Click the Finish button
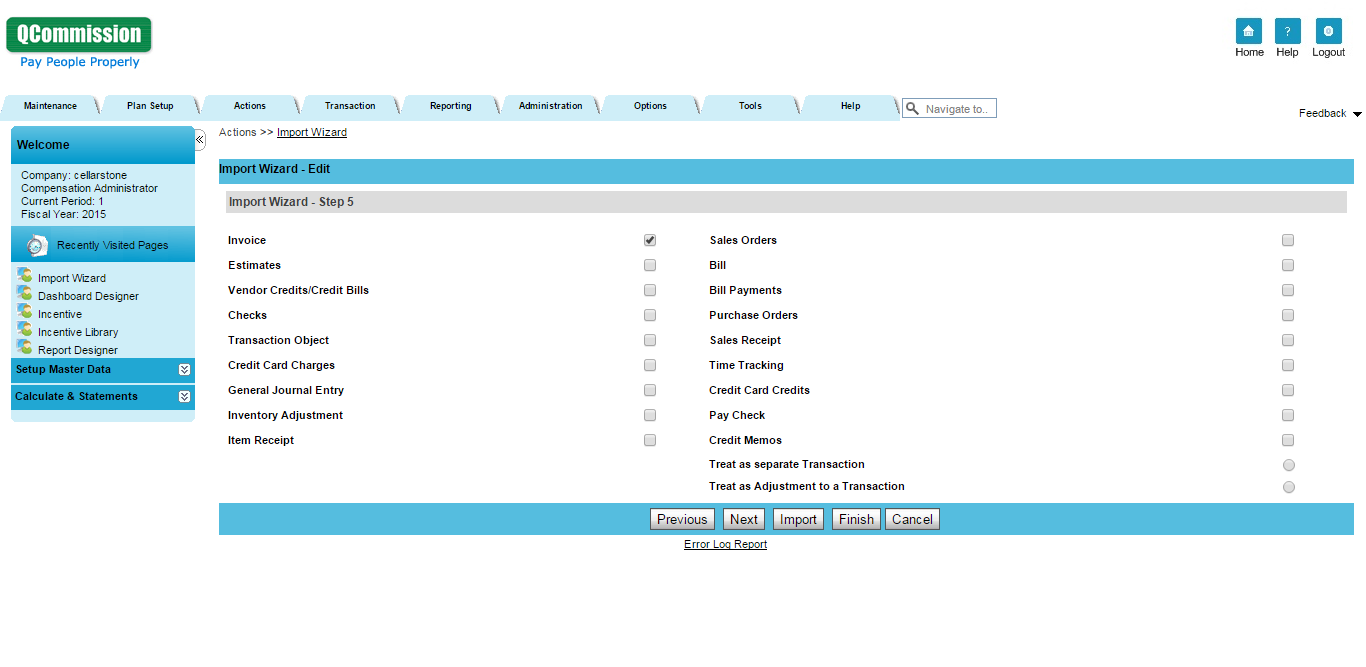1366x667 pixels. click(856, 519)
